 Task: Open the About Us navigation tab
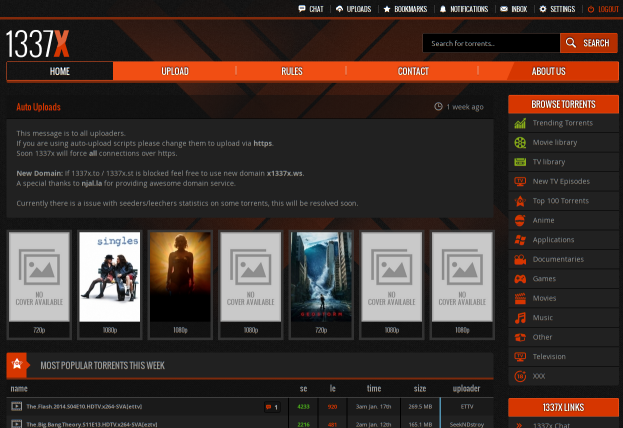tap(548, 71)
